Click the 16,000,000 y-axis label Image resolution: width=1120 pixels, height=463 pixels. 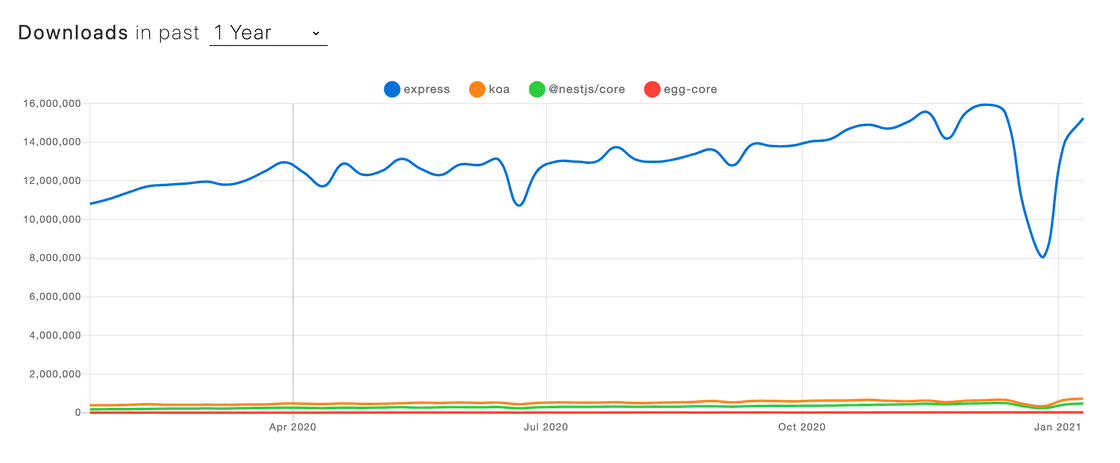pyautogui.click(x=47, y=103)
